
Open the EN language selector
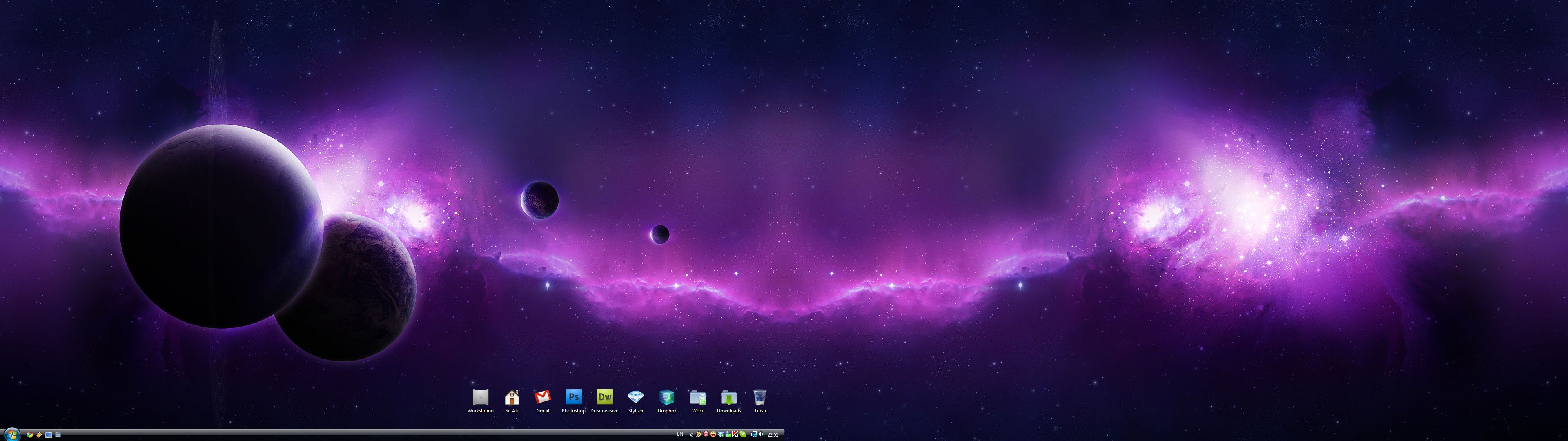pos(681,434)
